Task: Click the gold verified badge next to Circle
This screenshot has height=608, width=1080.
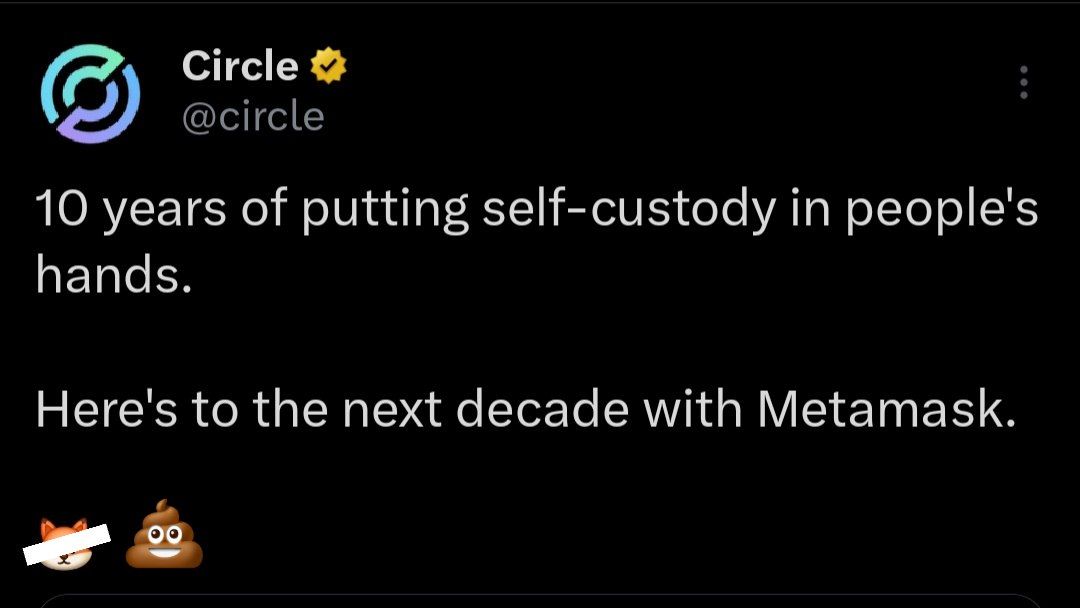Action: coord(329,65)
